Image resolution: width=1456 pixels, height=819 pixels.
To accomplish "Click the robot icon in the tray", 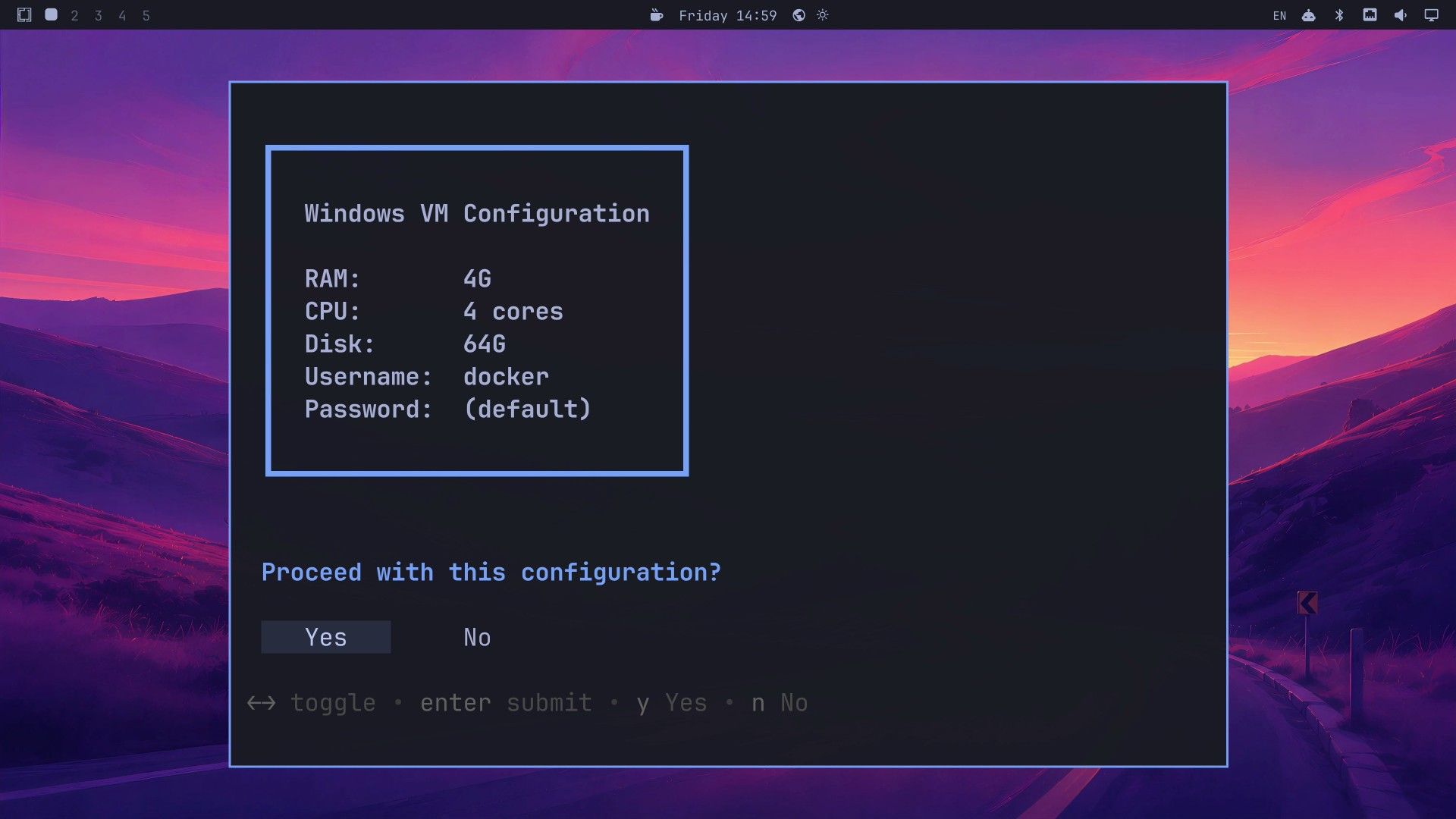I will (x=1309, y=15).
